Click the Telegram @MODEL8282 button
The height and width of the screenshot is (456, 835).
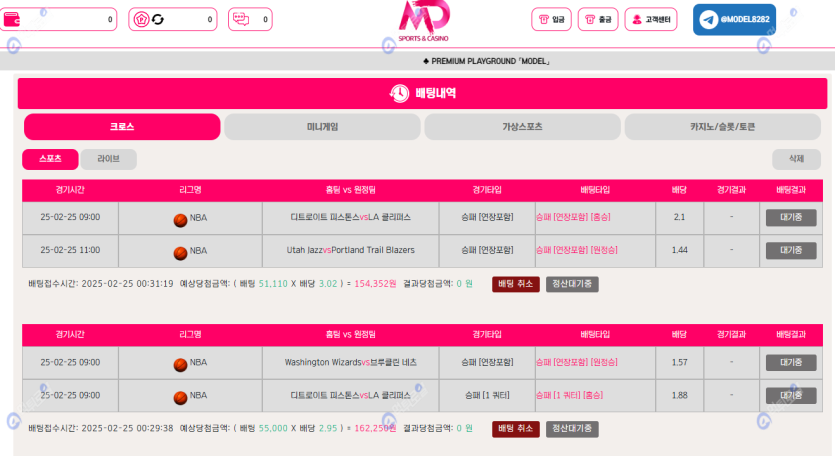point(734,19)
